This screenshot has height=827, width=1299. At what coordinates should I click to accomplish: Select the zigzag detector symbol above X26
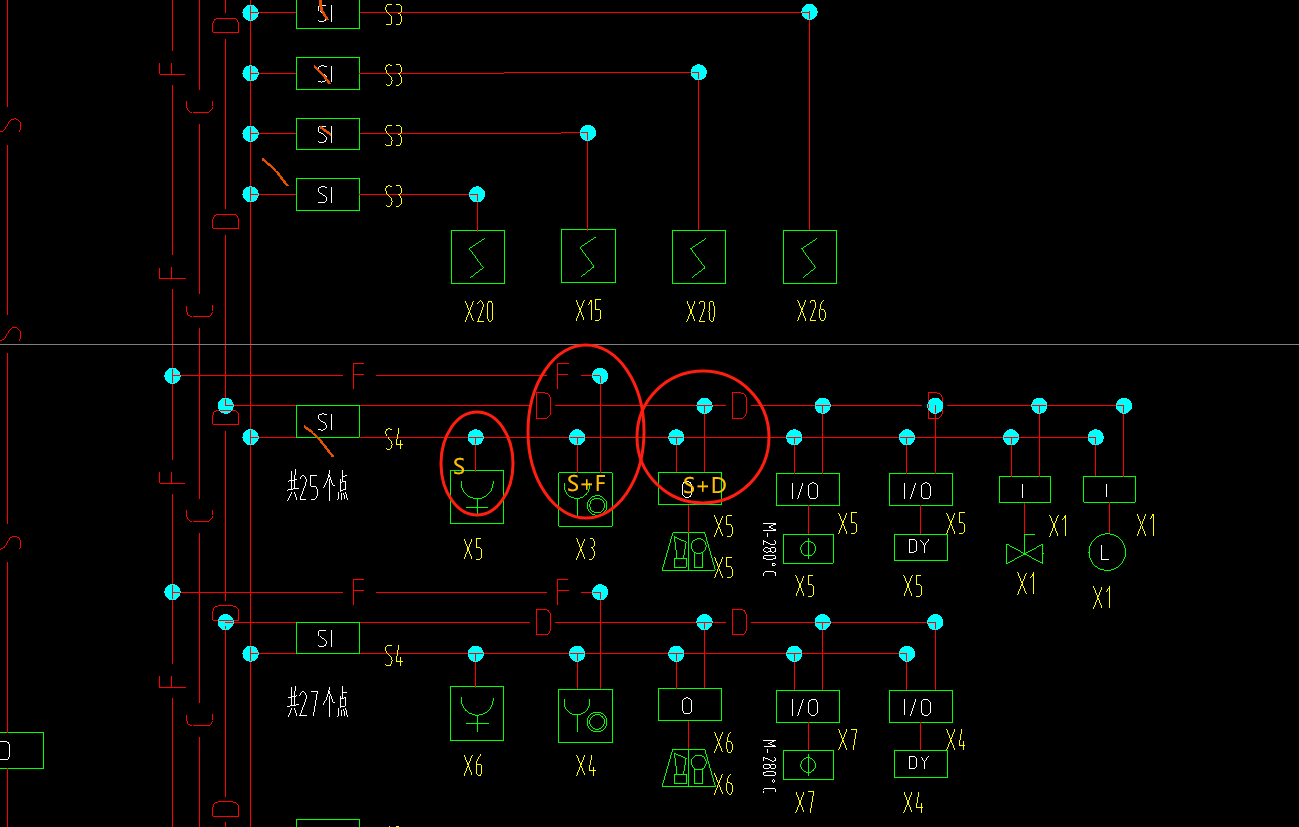[810, 257]
